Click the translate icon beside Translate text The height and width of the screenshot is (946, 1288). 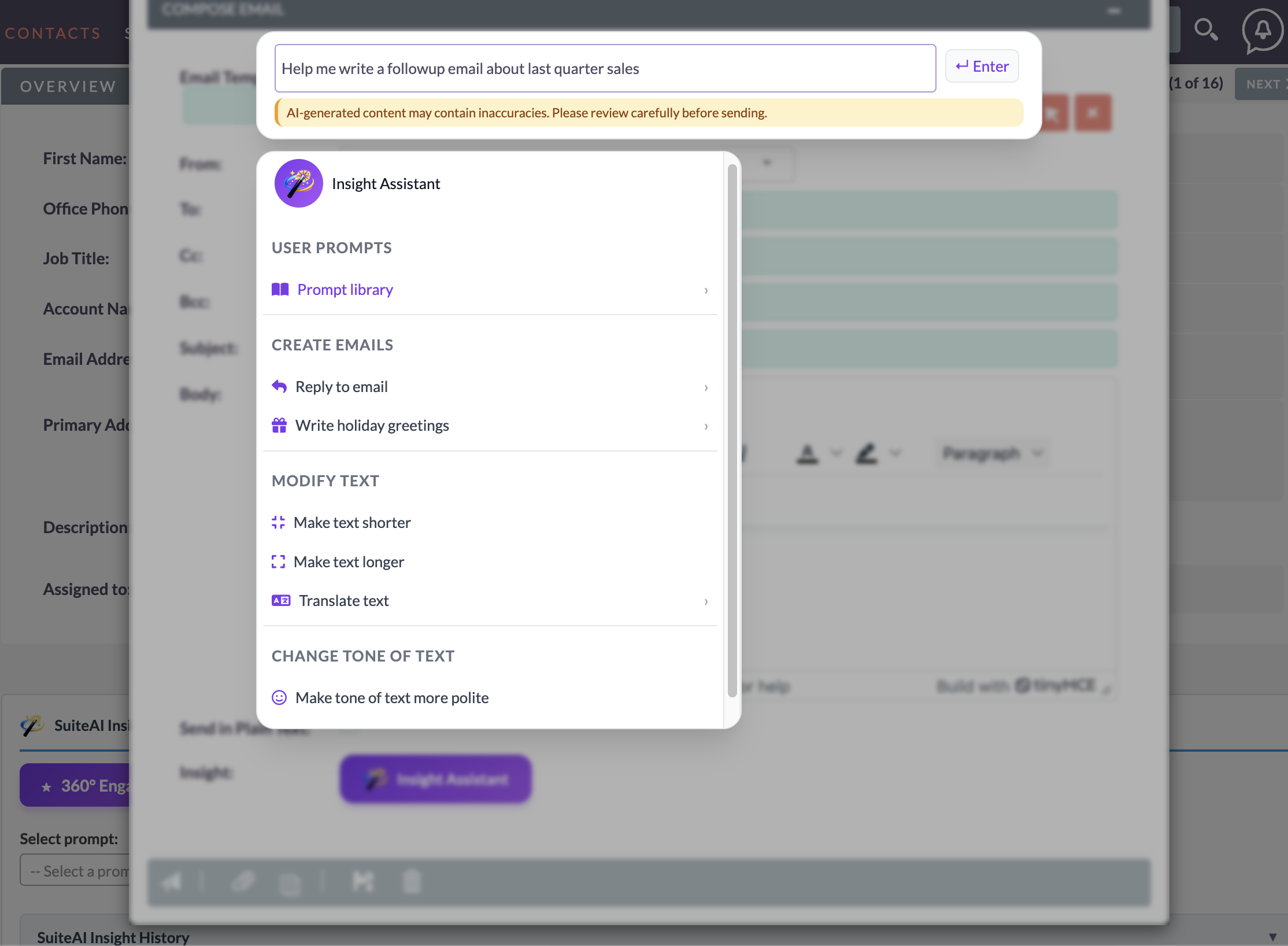(280, 600)
